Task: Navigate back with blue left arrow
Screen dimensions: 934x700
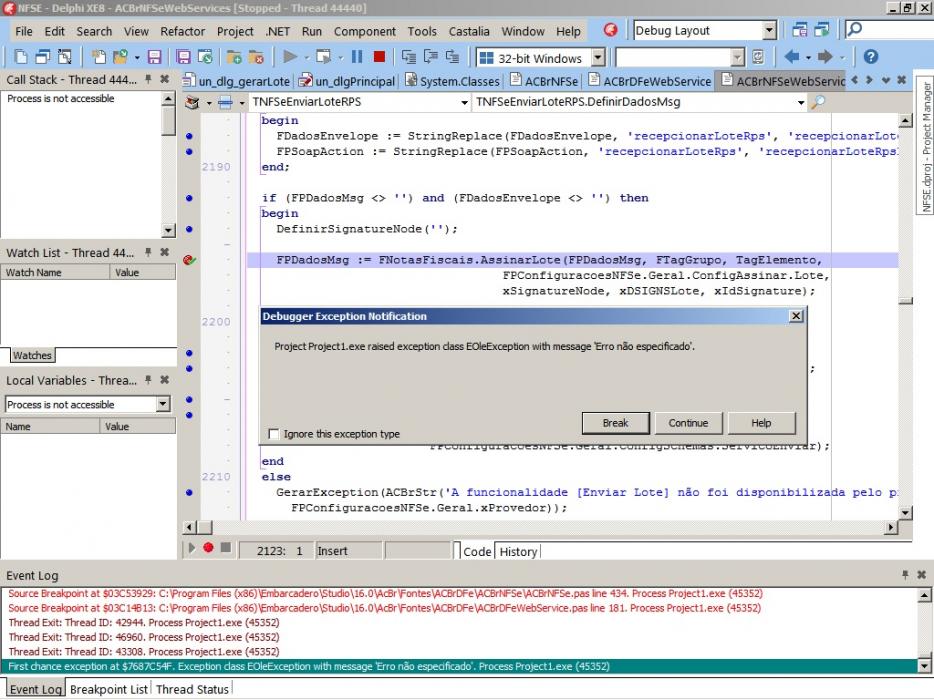Action: click(792, 57)
